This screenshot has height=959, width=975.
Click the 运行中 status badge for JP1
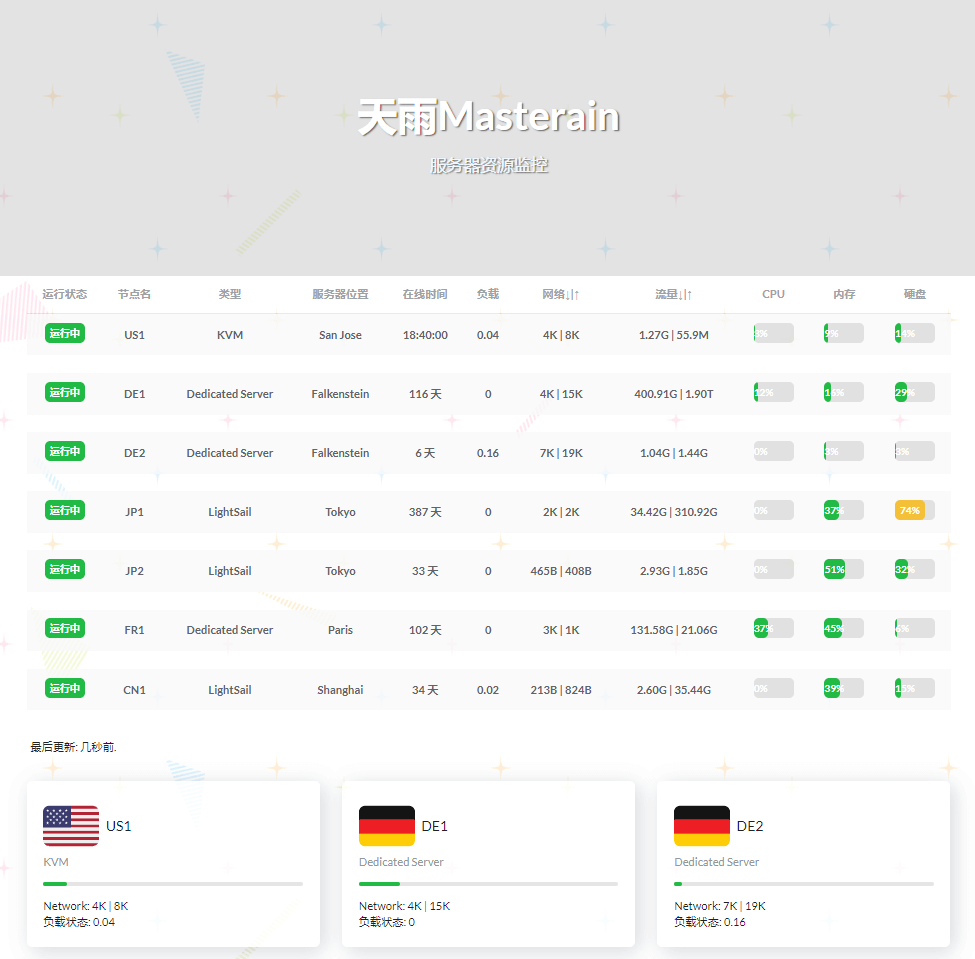point(65,511)
